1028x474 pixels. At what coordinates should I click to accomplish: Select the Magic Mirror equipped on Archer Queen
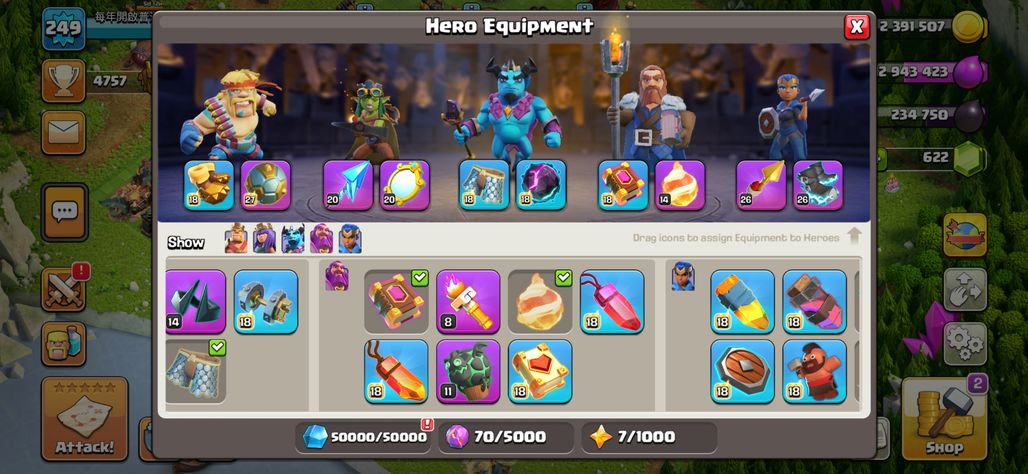point(405,185)
